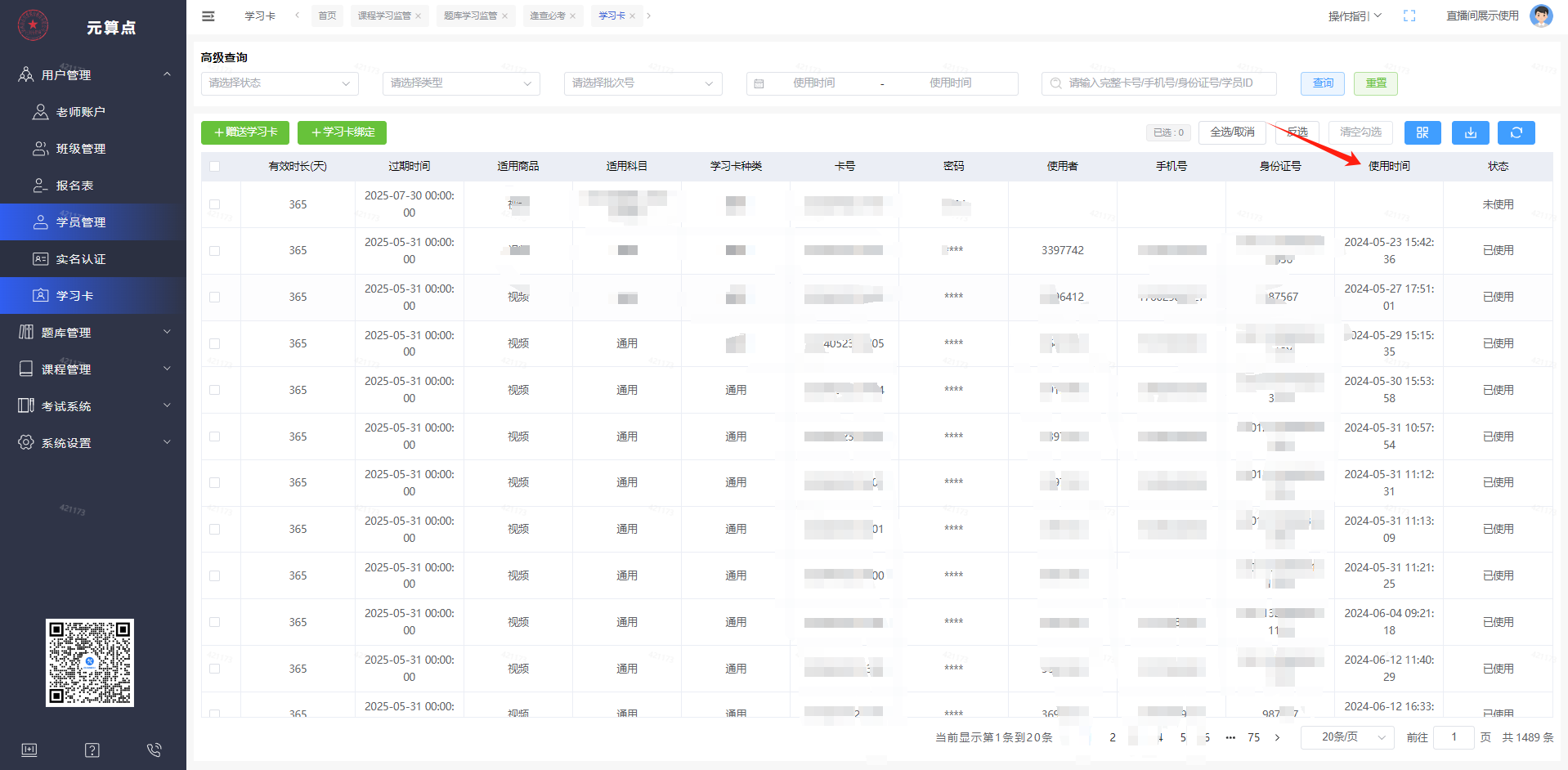Check the row used 2024-05-31 11:12
Screen dimensions: 1568x770
tap(214, 482)
